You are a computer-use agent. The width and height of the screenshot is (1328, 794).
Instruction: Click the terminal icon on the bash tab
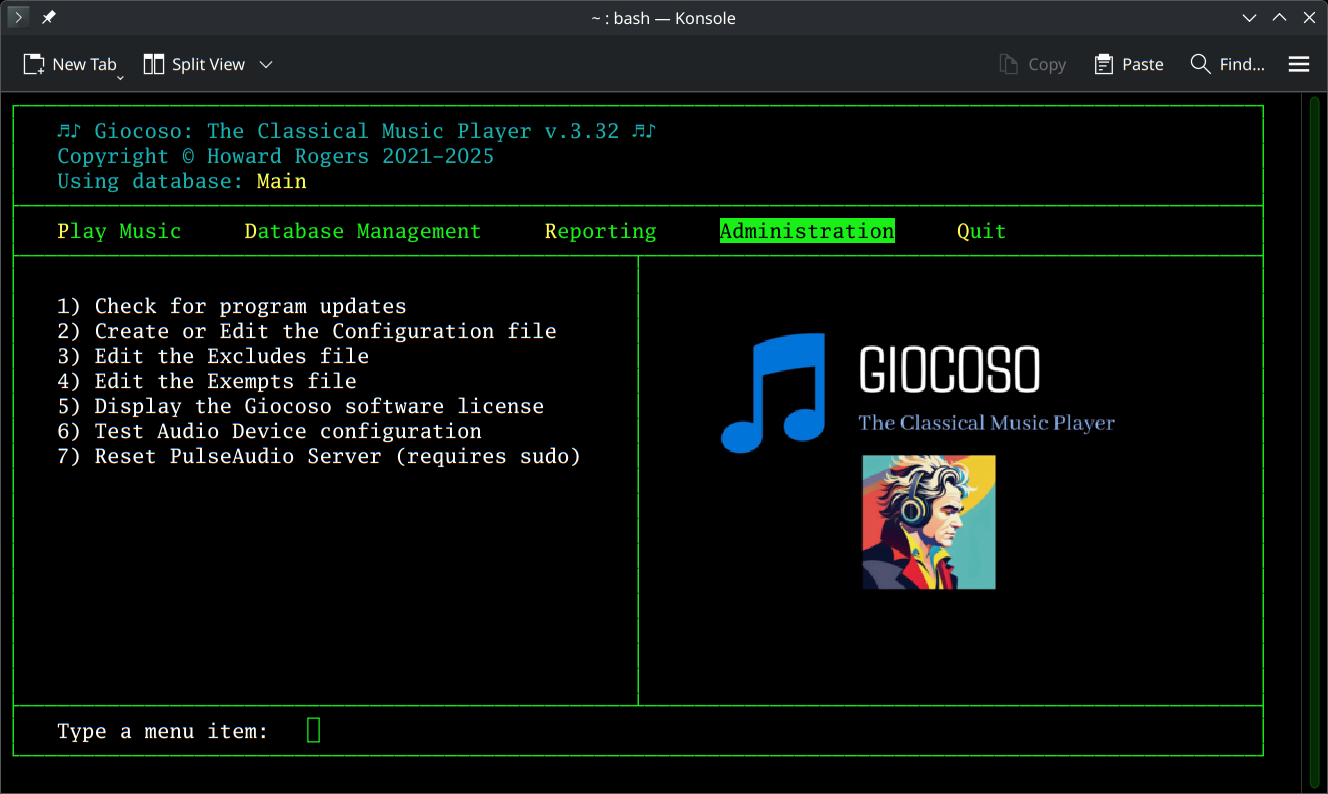pos(18,17)
